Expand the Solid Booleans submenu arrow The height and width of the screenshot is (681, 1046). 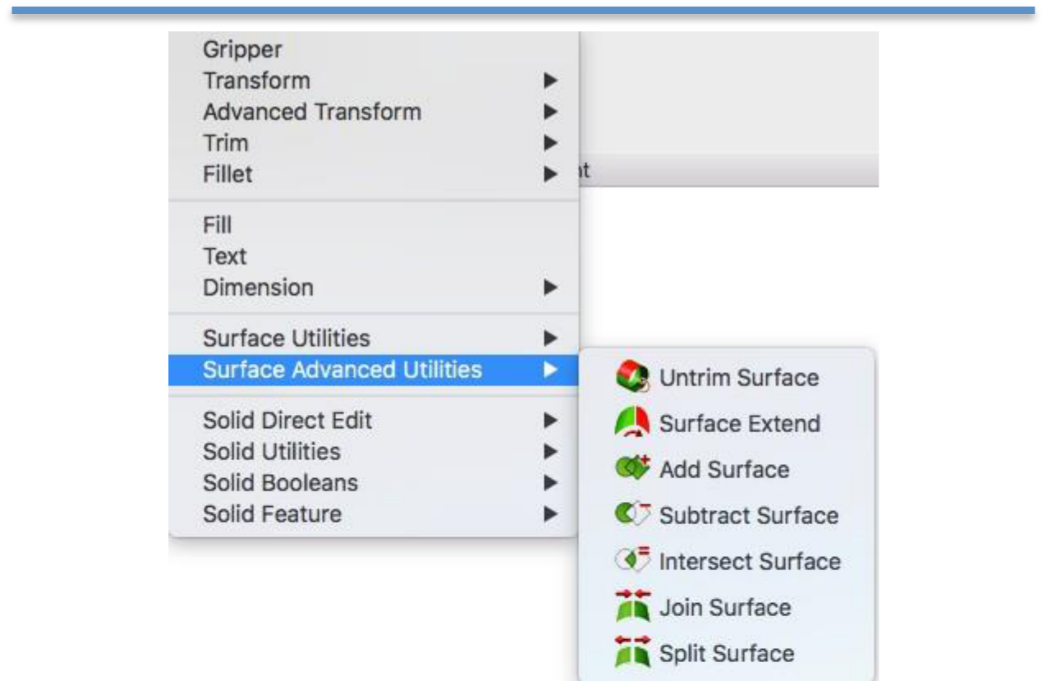(x=549, y=483)
